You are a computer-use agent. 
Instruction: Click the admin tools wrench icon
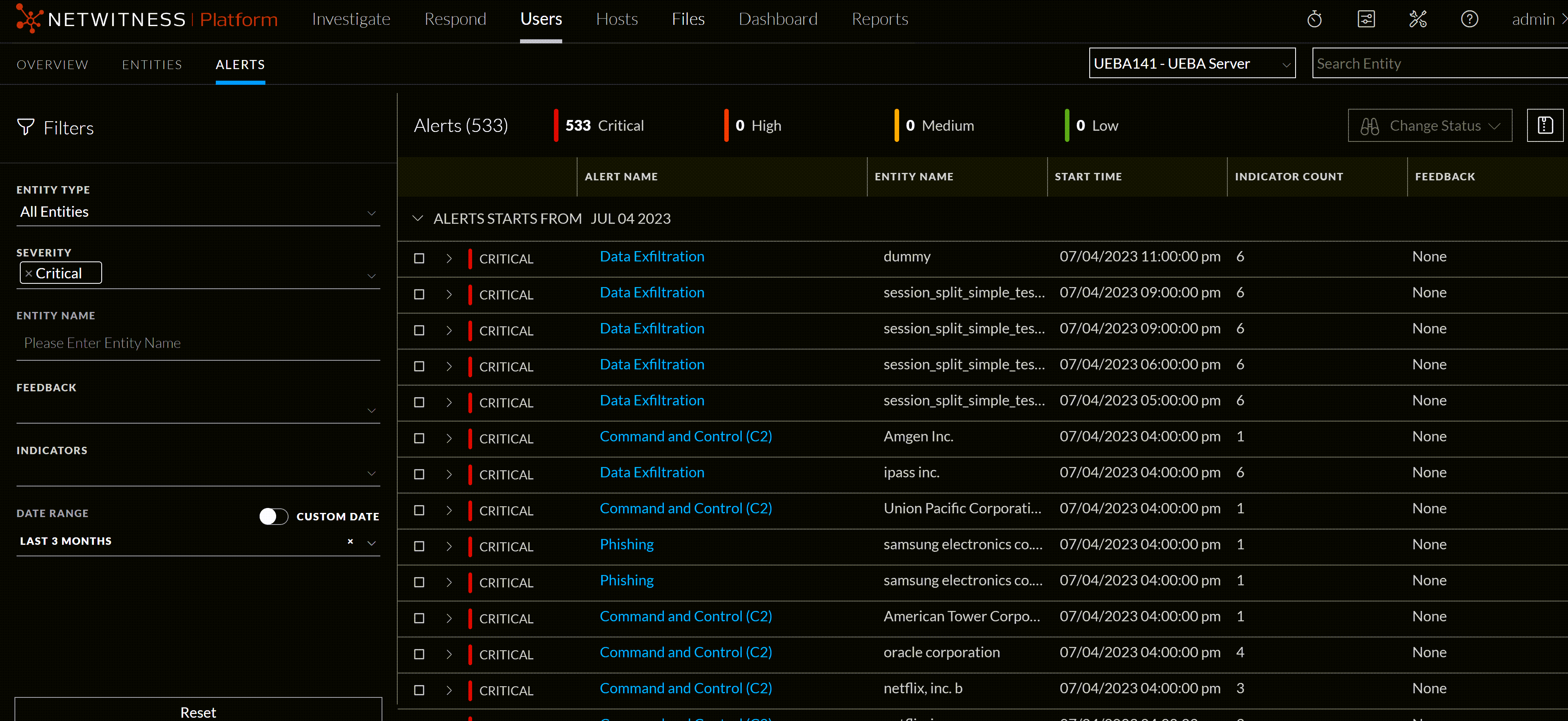click(x=1418, y=19)
